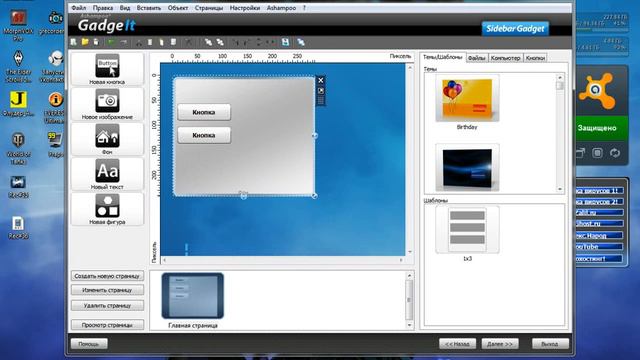Click the themes list scroll-down arrow
This screenshot has height=360, width=640.
[560, 189]
